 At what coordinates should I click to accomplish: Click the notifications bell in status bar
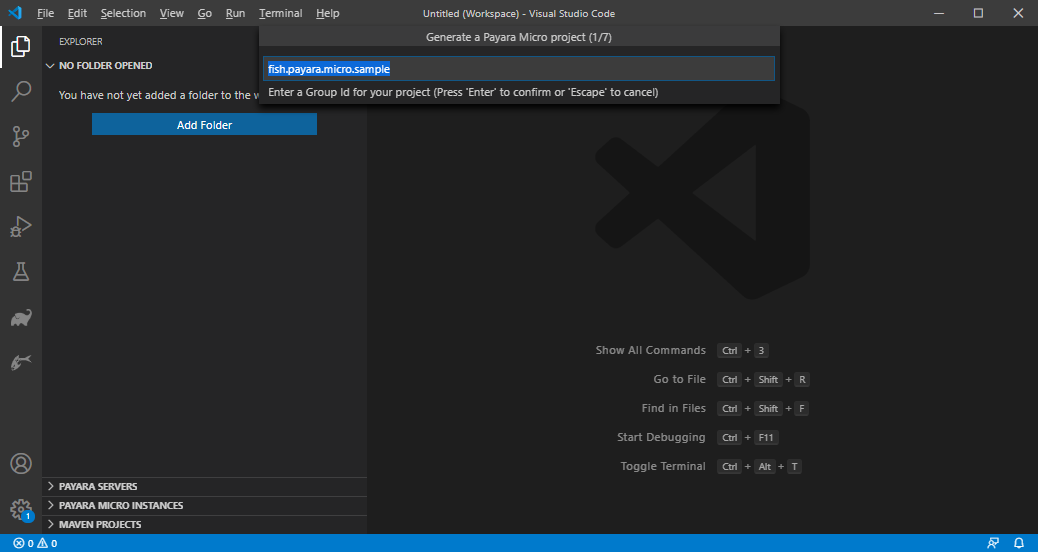coord(1019,543)
